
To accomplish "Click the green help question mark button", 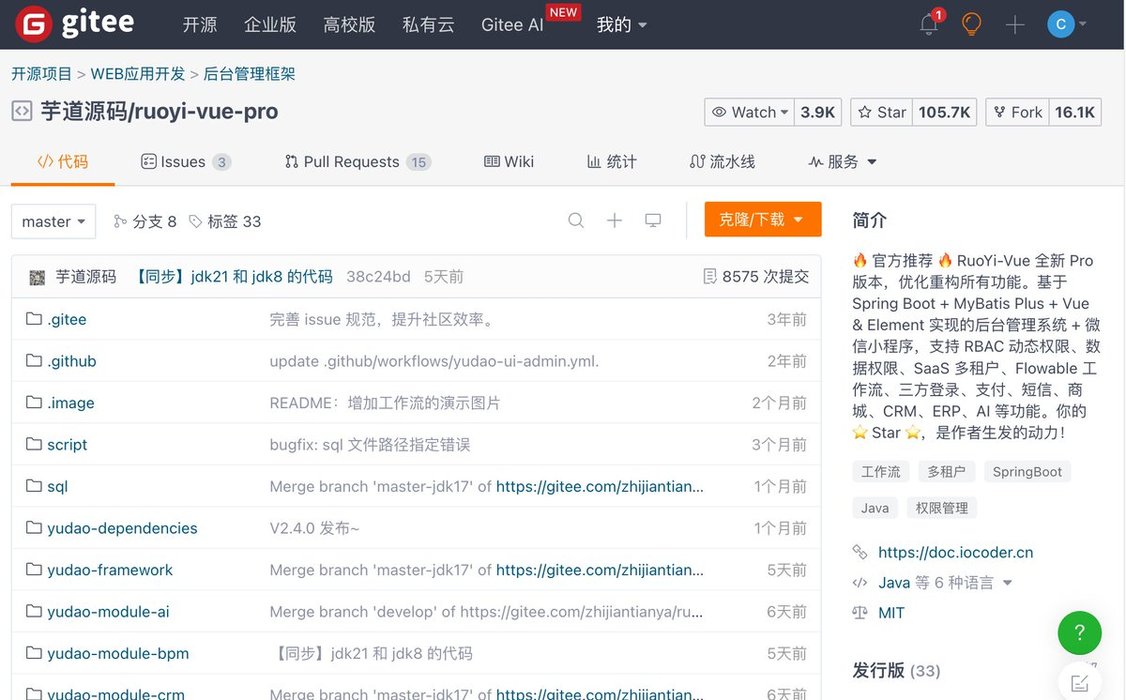I will tap(1079, 633).
